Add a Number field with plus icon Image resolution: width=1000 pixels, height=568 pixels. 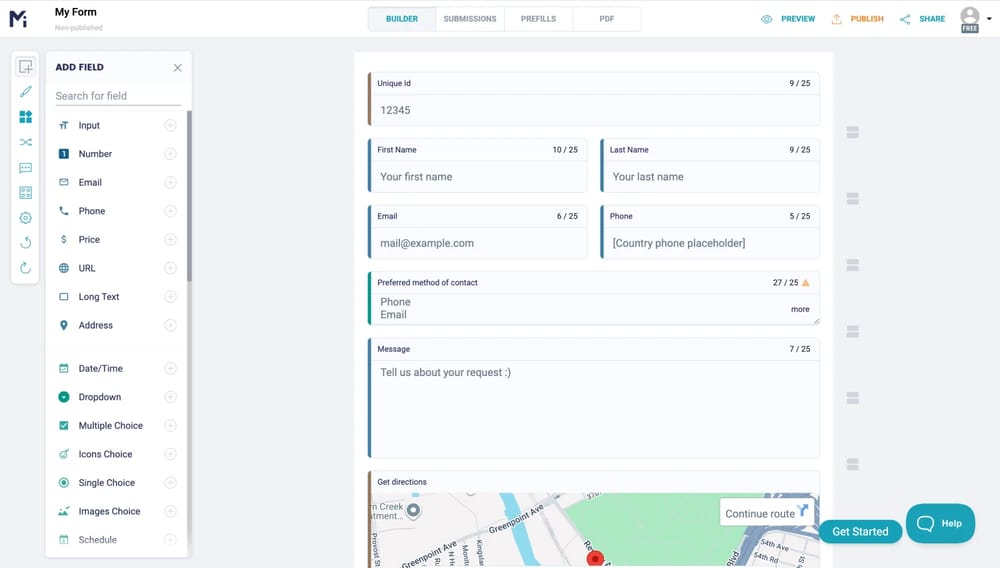coord(170,154)
